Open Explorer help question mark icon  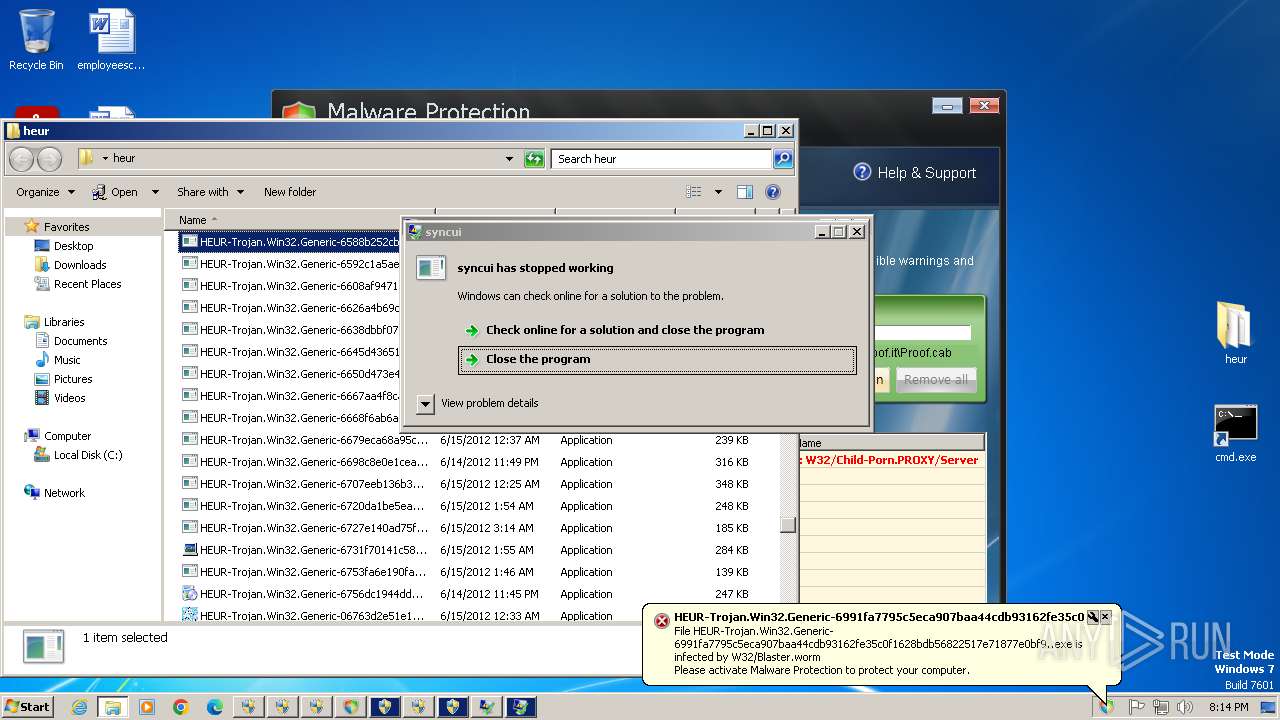[773, 192]
